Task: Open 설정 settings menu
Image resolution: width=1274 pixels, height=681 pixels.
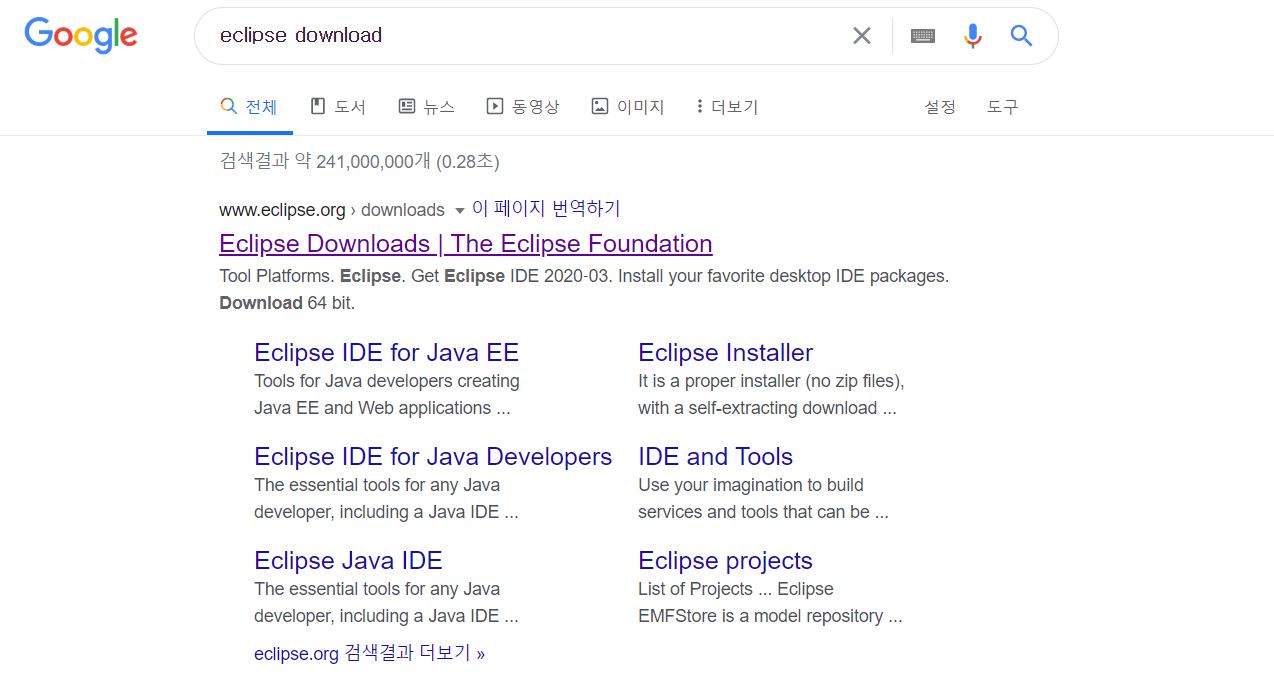Action: (940, 106)
